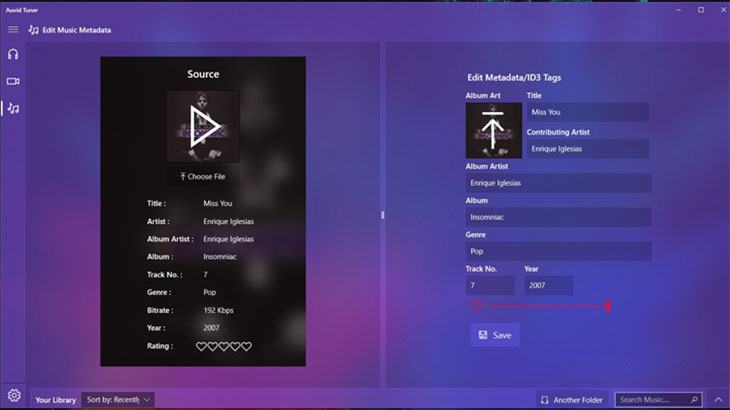
Task: Click the fourth rating heart in Source
Action: click(235, 346)
